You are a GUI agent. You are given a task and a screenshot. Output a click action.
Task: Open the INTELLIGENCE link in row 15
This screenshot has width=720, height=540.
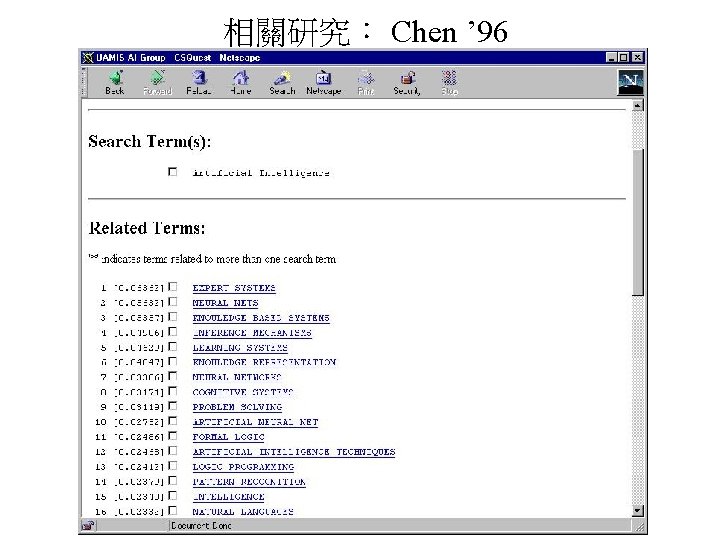(x=228, y=497)
